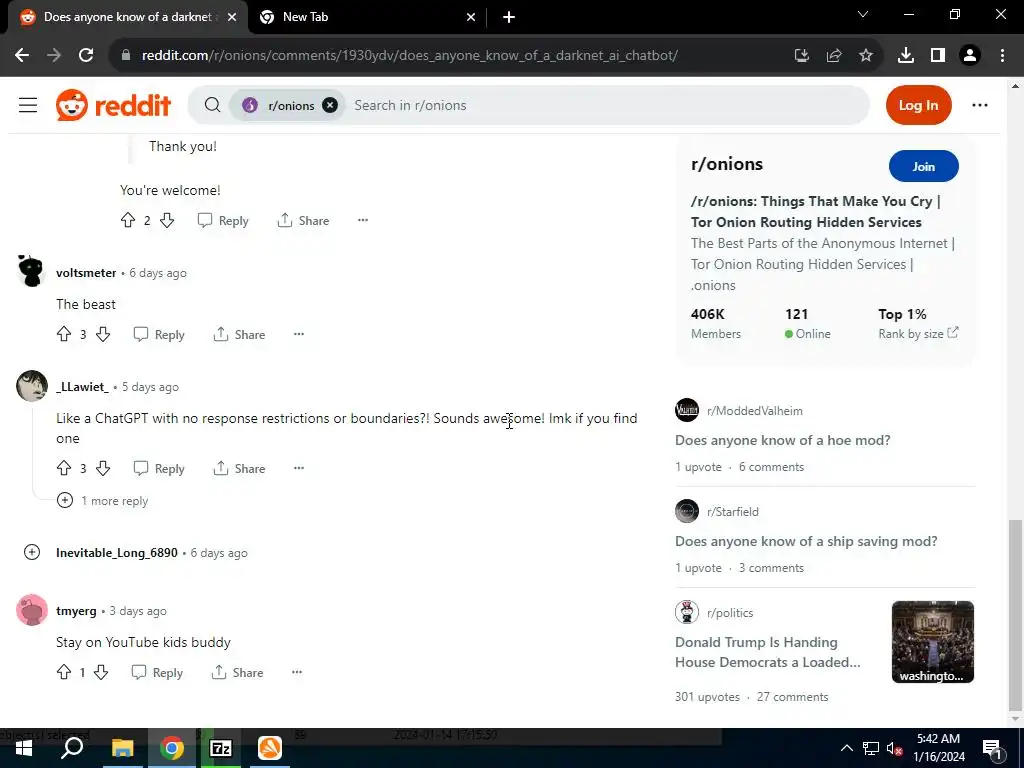Share the "You're welcome!" comment

pyautogui.click(x=303, y=221)
